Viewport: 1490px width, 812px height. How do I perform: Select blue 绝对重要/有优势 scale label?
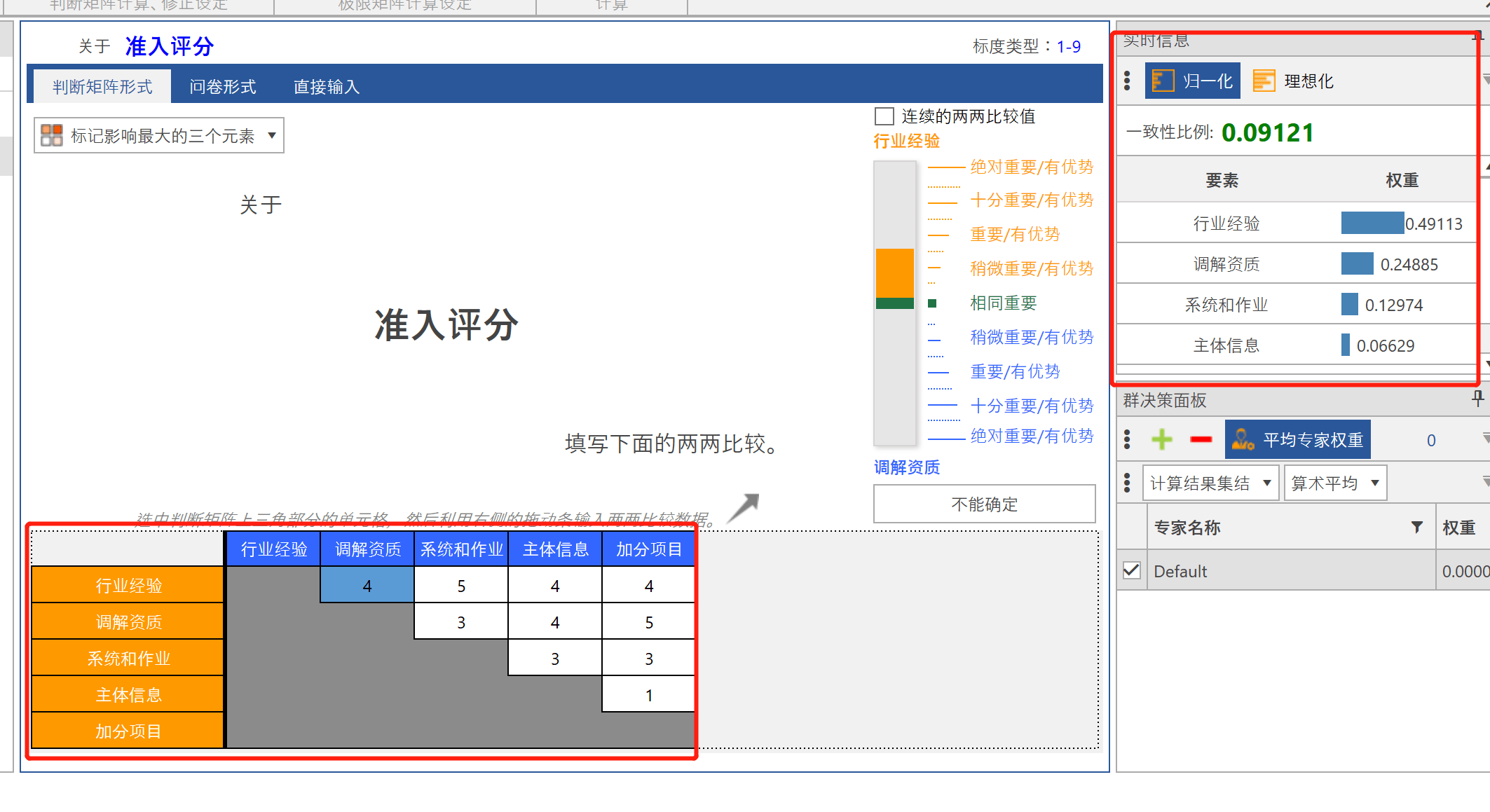[x=1032, y=436]
